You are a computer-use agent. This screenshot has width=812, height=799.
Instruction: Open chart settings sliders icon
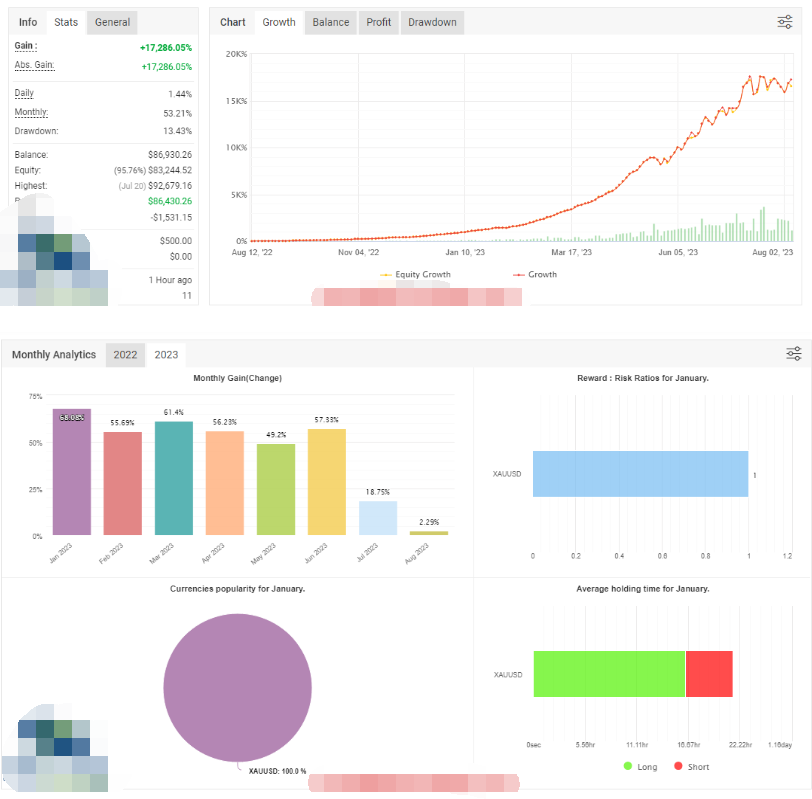tap(785, 22)
